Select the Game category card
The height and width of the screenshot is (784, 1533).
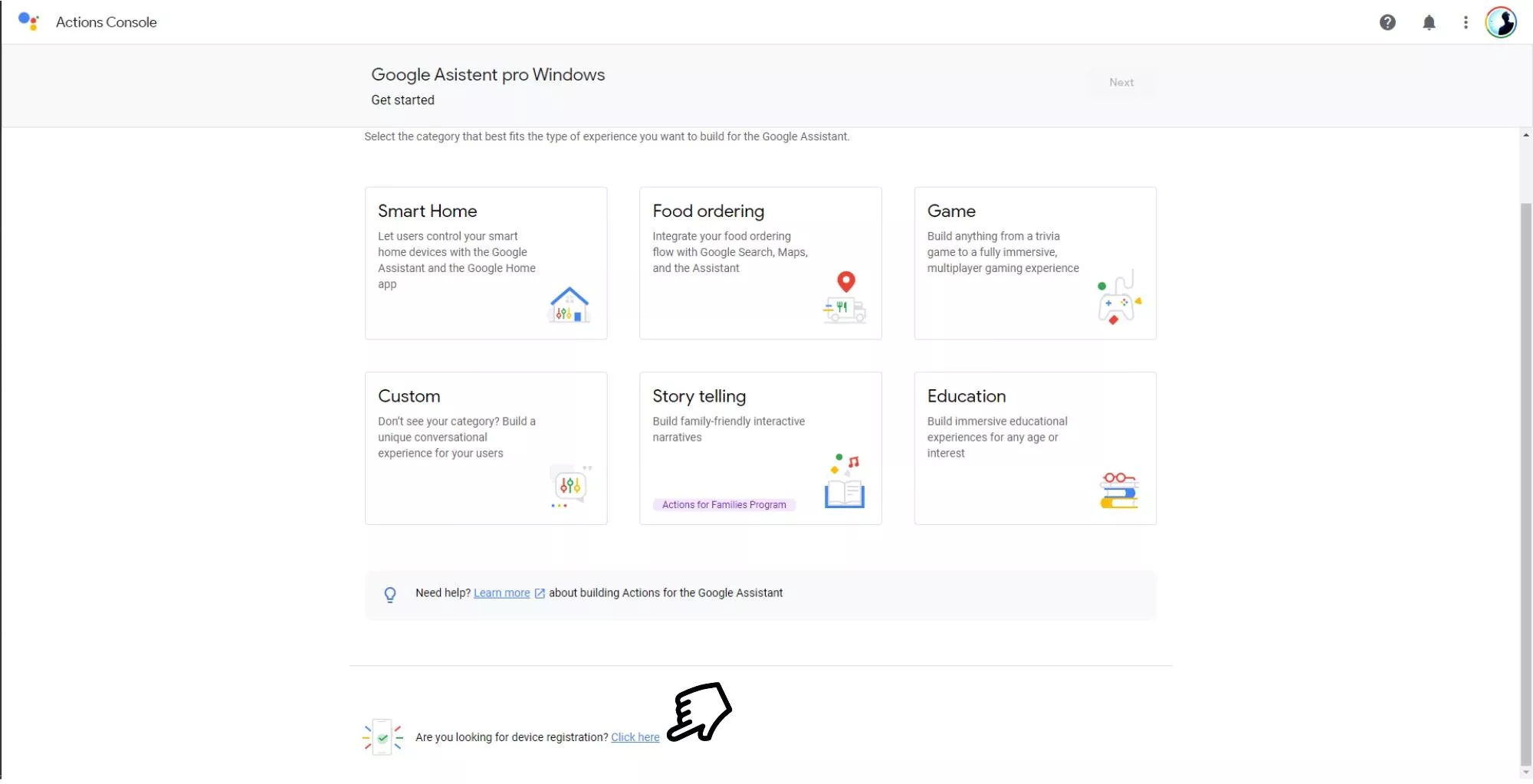[1035, 263]
